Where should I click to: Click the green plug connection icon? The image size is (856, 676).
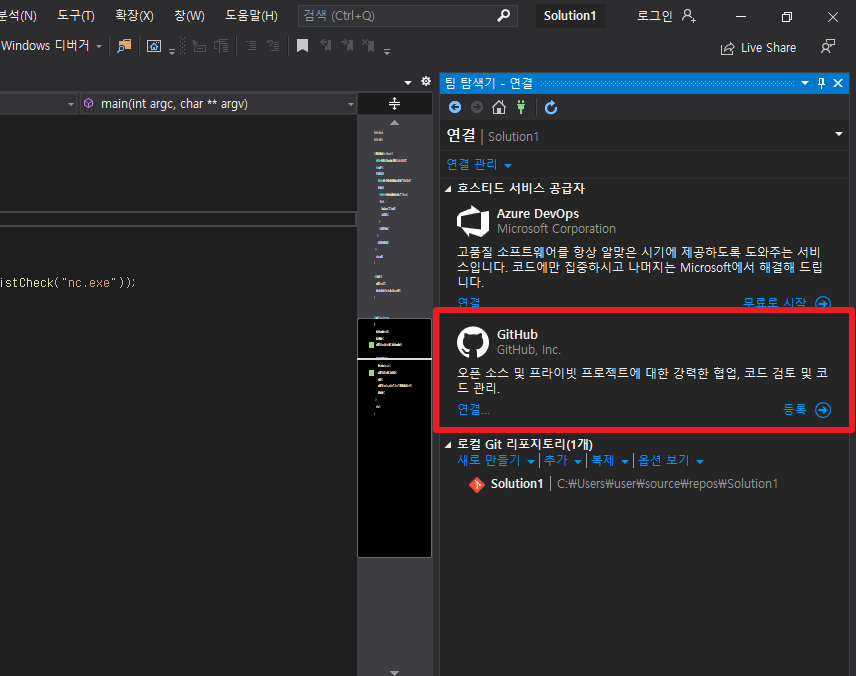click(521, 107)
